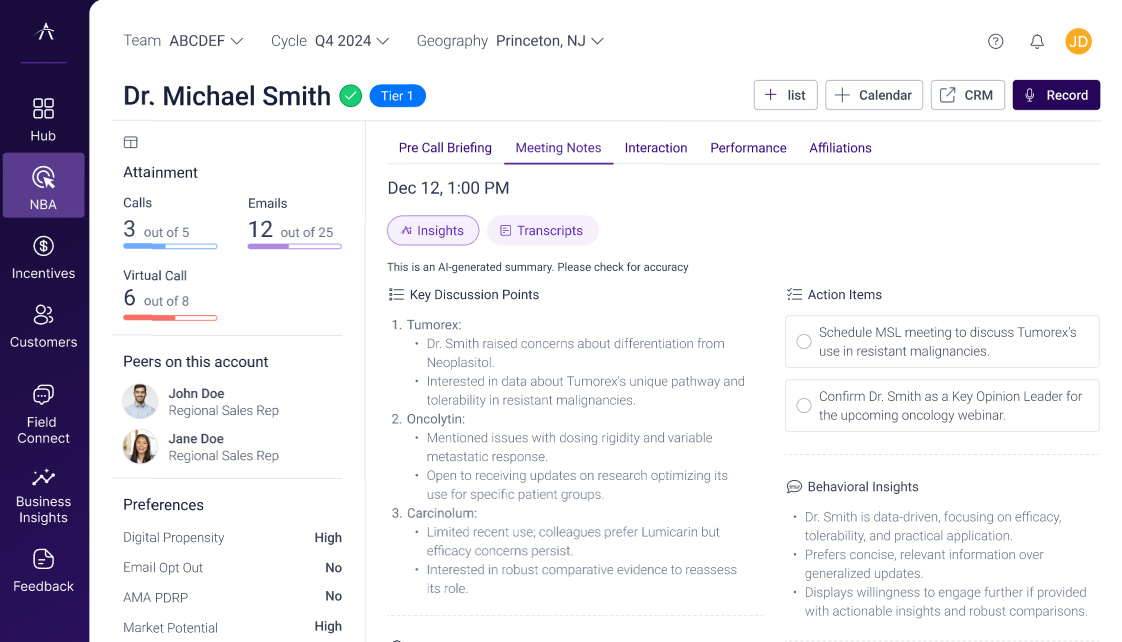Open the Performance tab
This screenshot has width=1122, height=642.
(748, 148)
